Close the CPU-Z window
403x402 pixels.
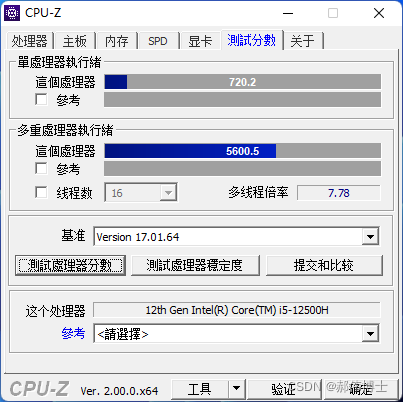coord(379,13)
